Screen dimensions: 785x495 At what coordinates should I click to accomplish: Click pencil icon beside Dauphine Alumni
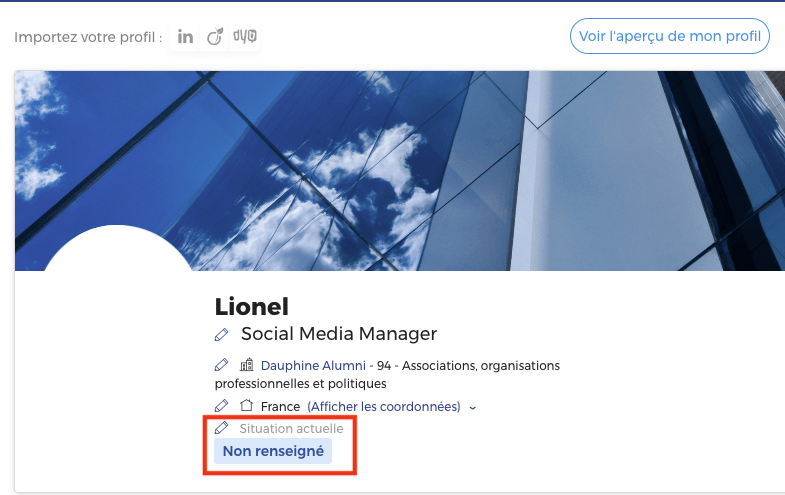tap(221, 365)
